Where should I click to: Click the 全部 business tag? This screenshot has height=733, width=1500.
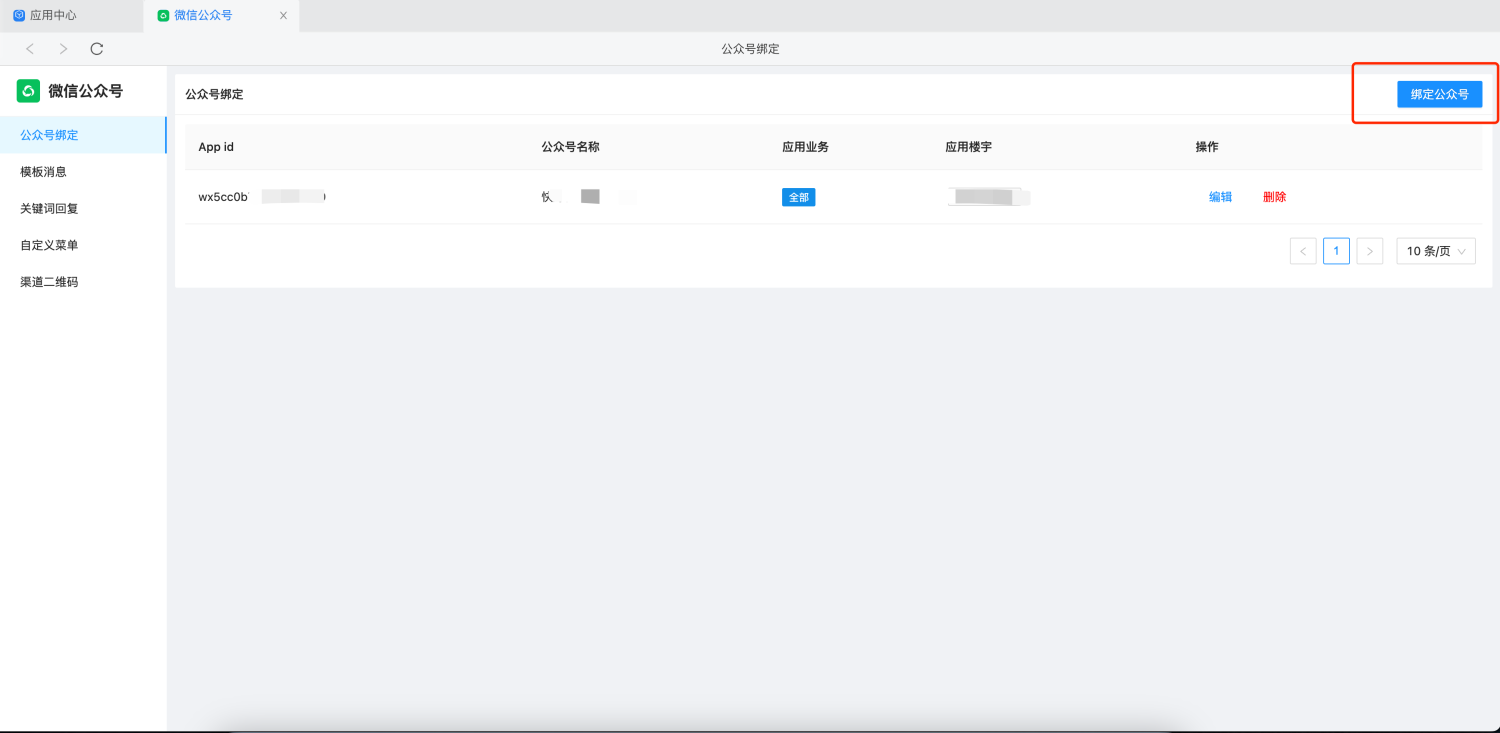(798, 198)
